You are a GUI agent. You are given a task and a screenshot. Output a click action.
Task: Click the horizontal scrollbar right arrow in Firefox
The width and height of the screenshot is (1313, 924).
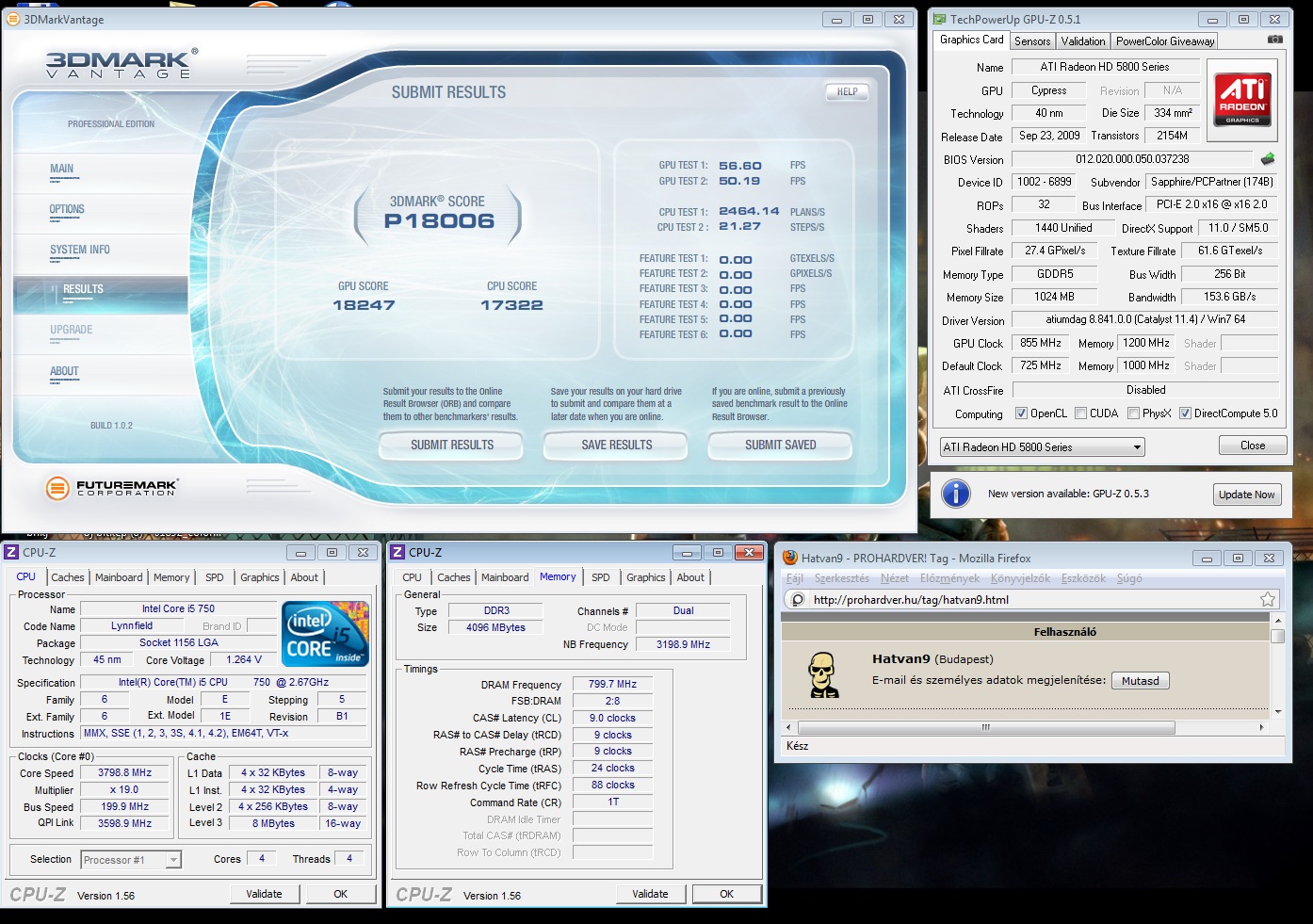pos(1262,727)
